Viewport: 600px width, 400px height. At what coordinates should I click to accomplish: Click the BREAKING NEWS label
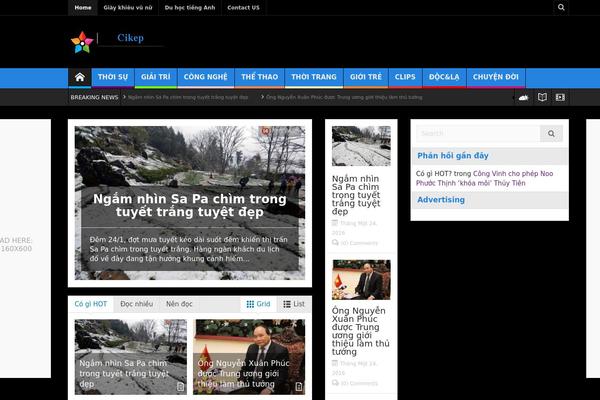tap(94, 98)
